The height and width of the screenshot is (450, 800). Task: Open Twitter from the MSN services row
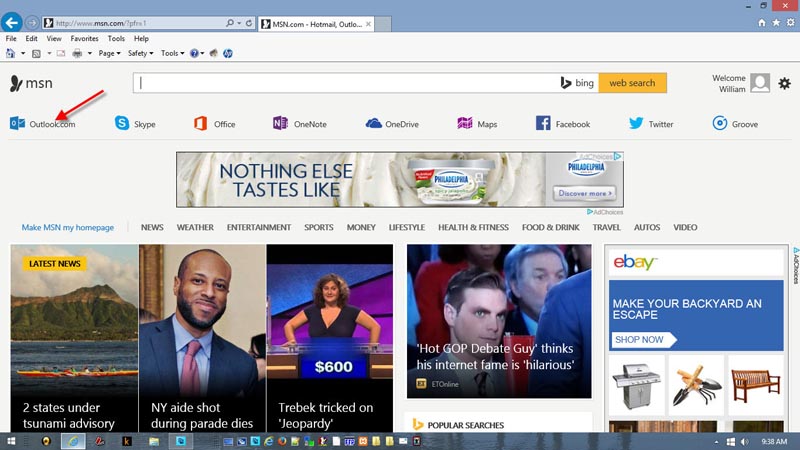(x=651, y=123)
